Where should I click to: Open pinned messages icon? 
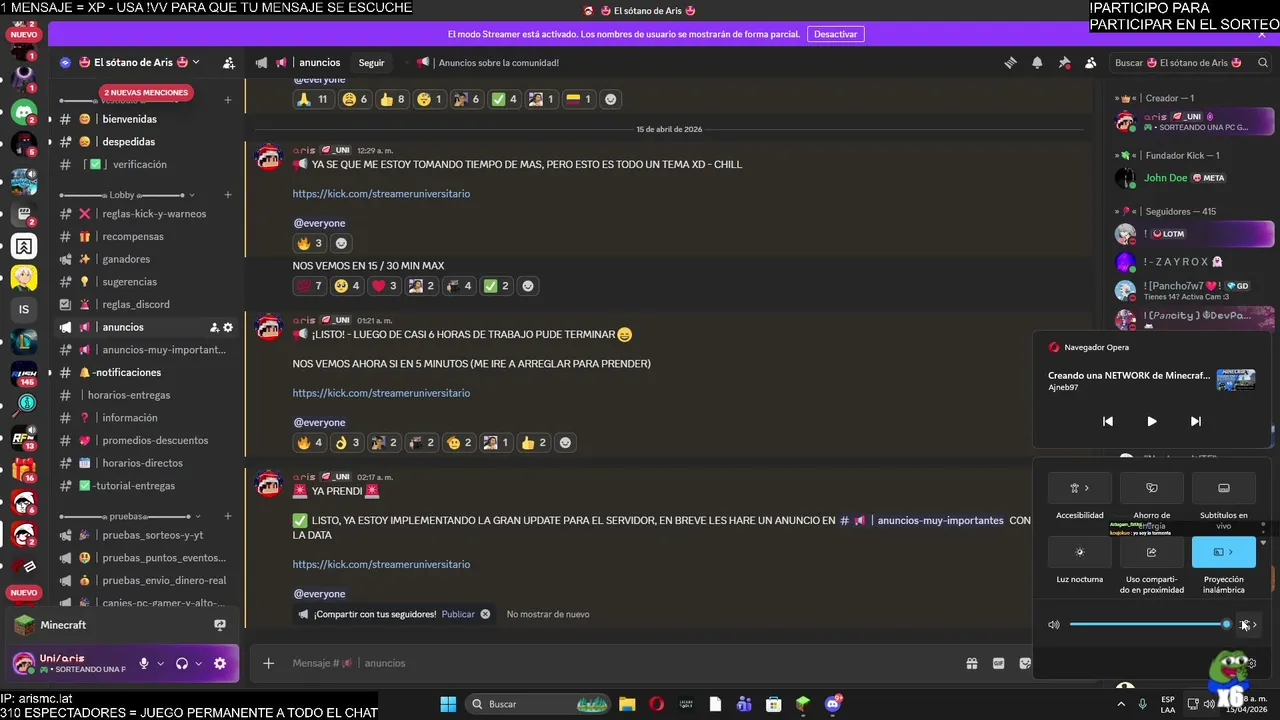point(1064,62)
